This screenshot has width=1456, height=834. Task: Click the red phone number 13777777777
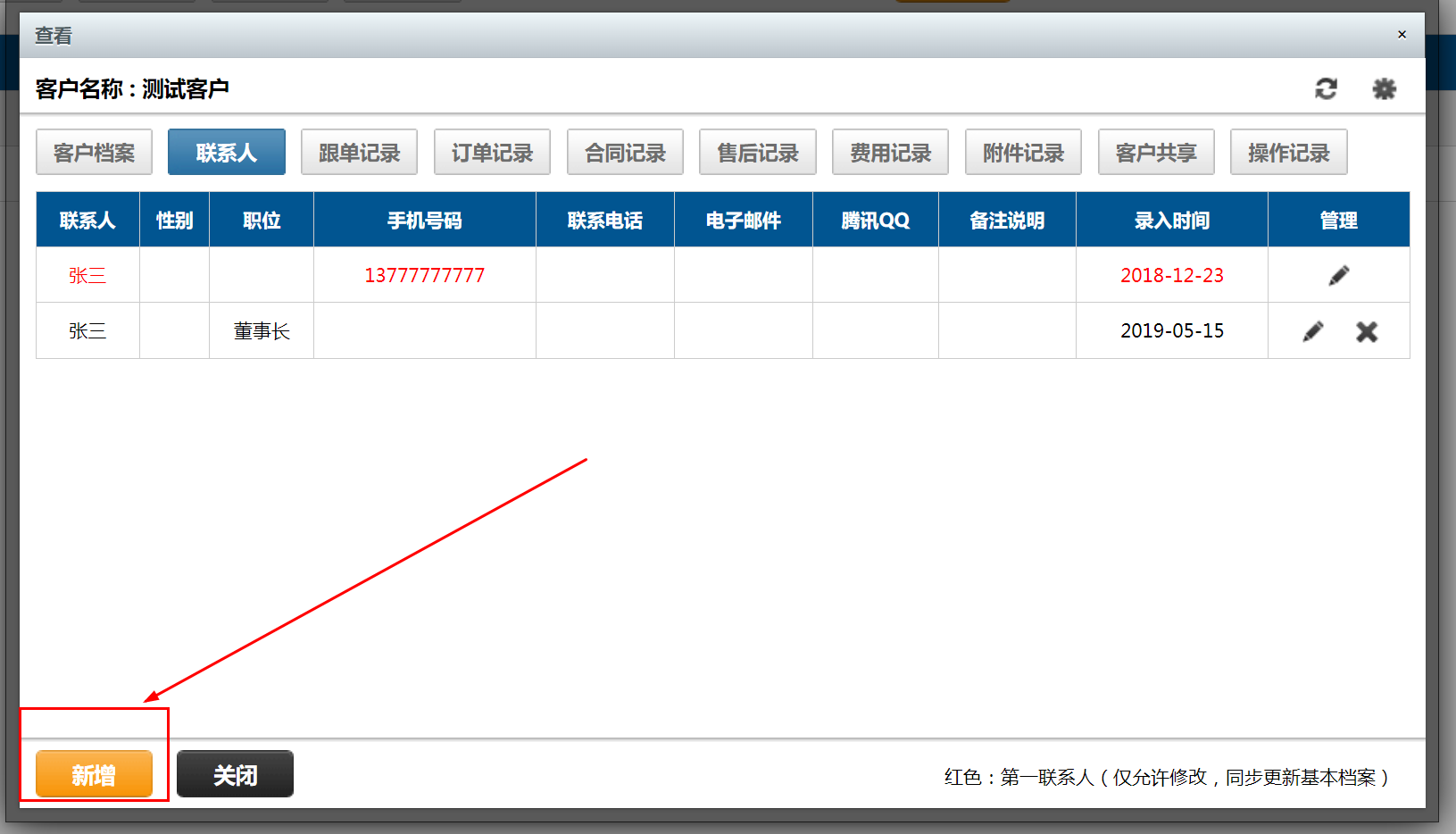pos(424,276)
